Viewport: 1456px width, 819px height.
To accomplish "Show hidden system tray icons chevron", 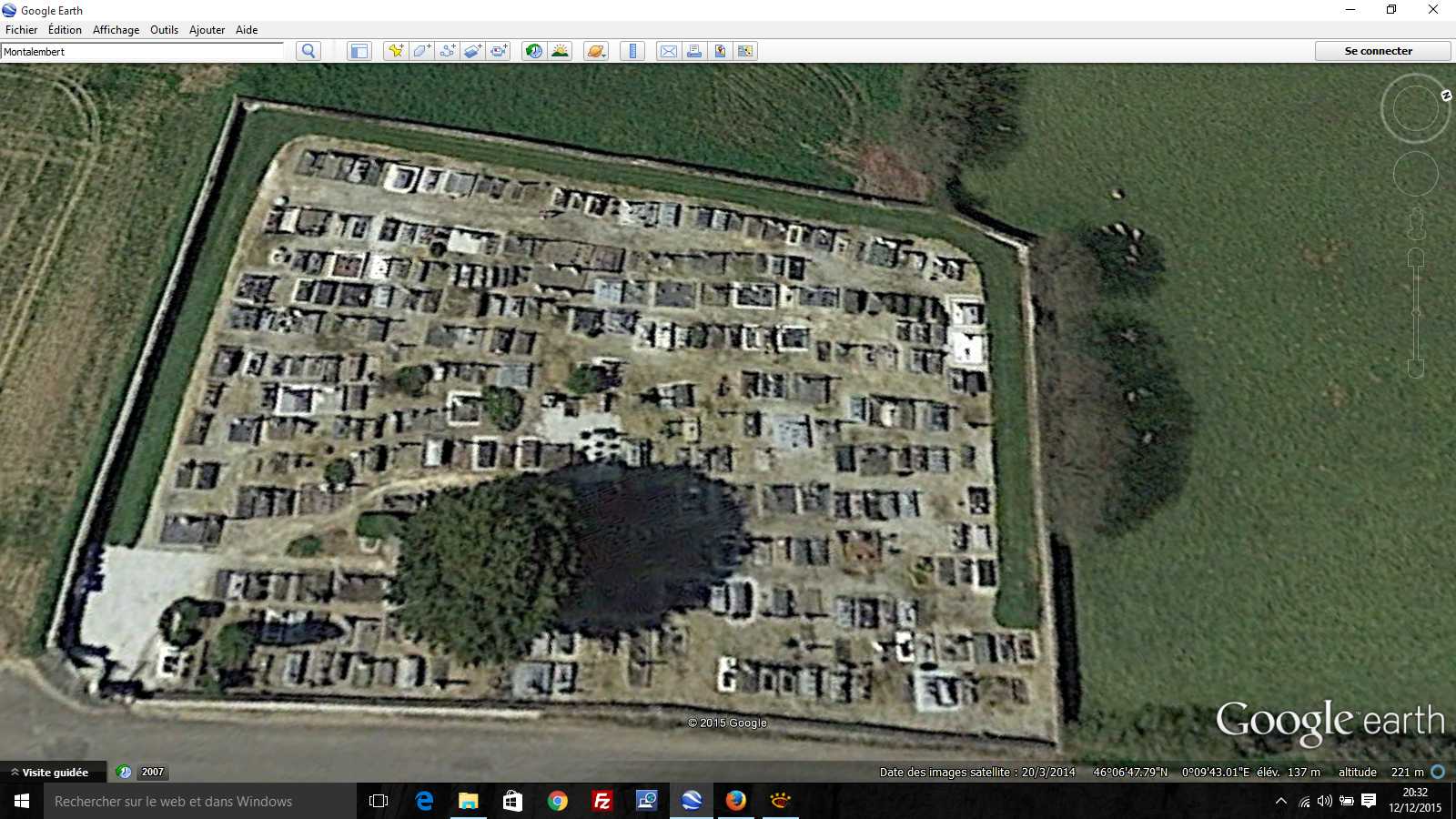I will click(1281, 801).
